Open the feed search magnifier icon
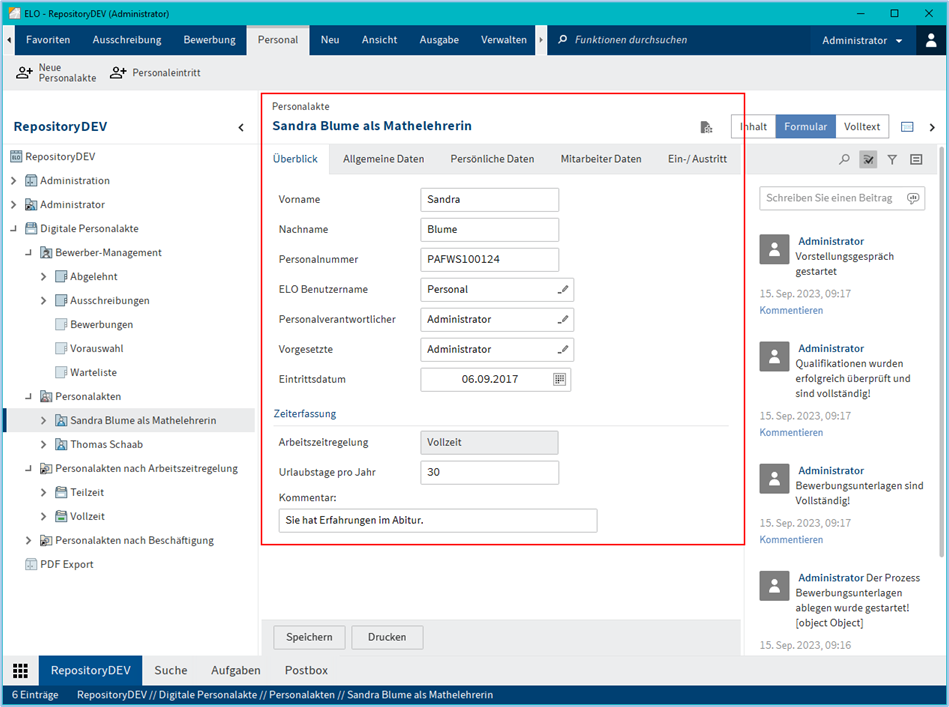The width and height of the screenshot is (949, 707). [845, 159]
